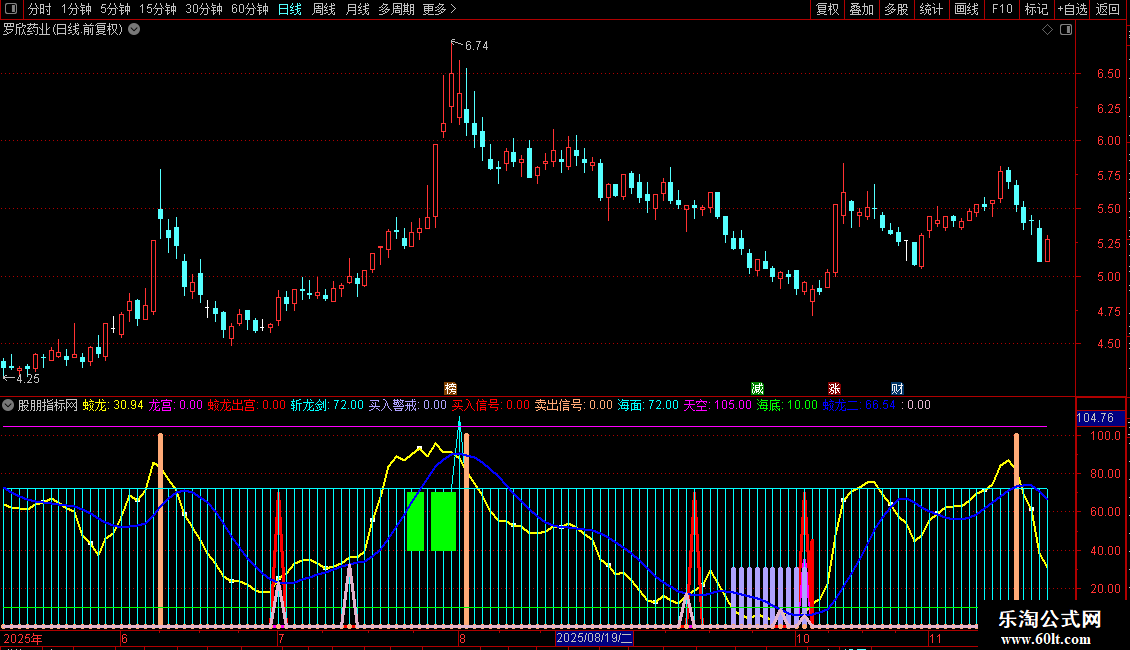Image resolution: width=1130 pixels, height=650 pixels.
Task: Open the 画线 drawing tools
Action: click(966, 9)
